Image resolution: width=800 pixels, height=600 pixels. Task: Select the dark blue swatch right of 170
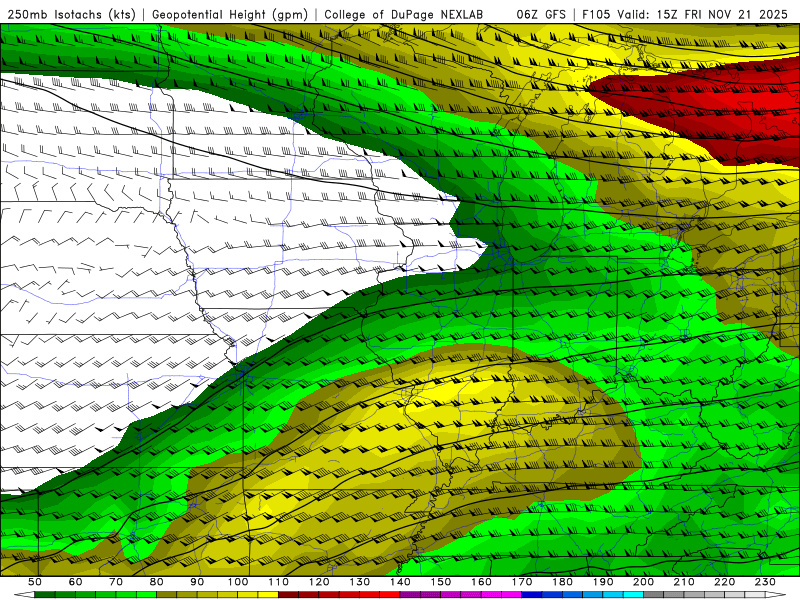532,595
